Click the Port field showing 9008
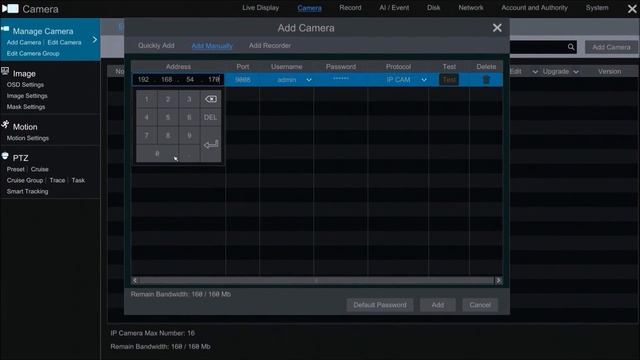The image size is (640, 360). point(242,80)
